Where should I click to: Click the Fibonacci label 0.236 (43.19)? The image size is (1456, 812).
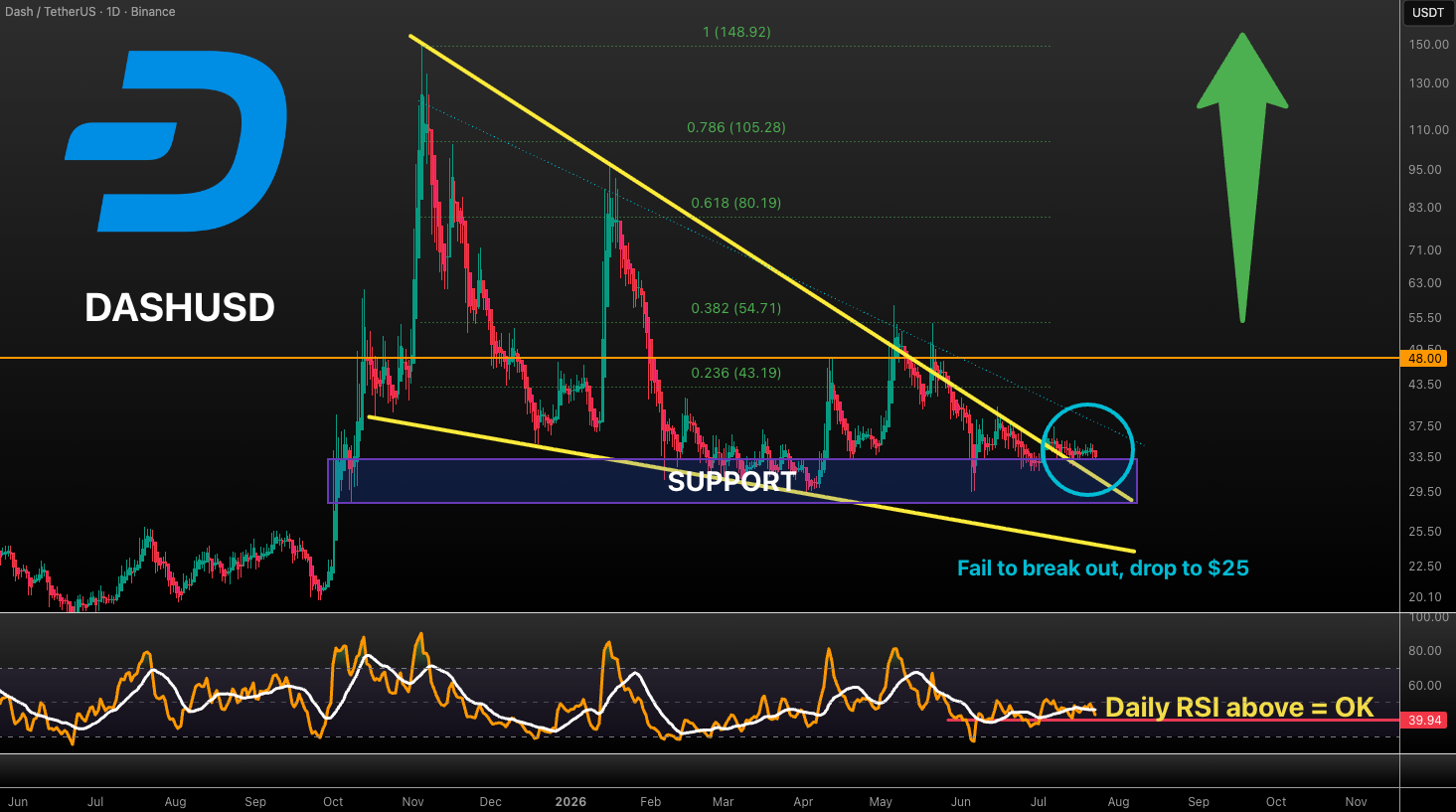pos(736,373)
